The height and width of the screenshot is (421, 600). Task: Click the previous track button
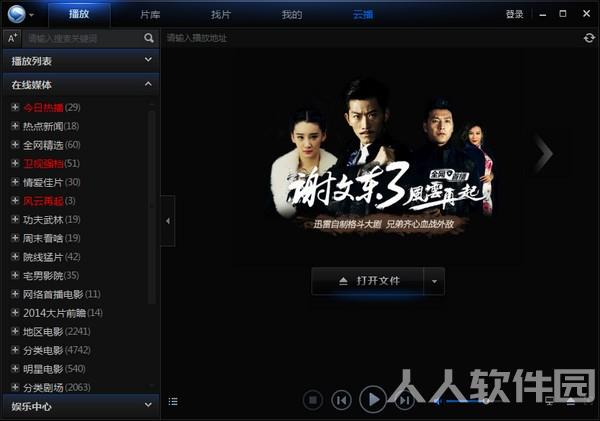pyautogui.click(x=341, y=400)
